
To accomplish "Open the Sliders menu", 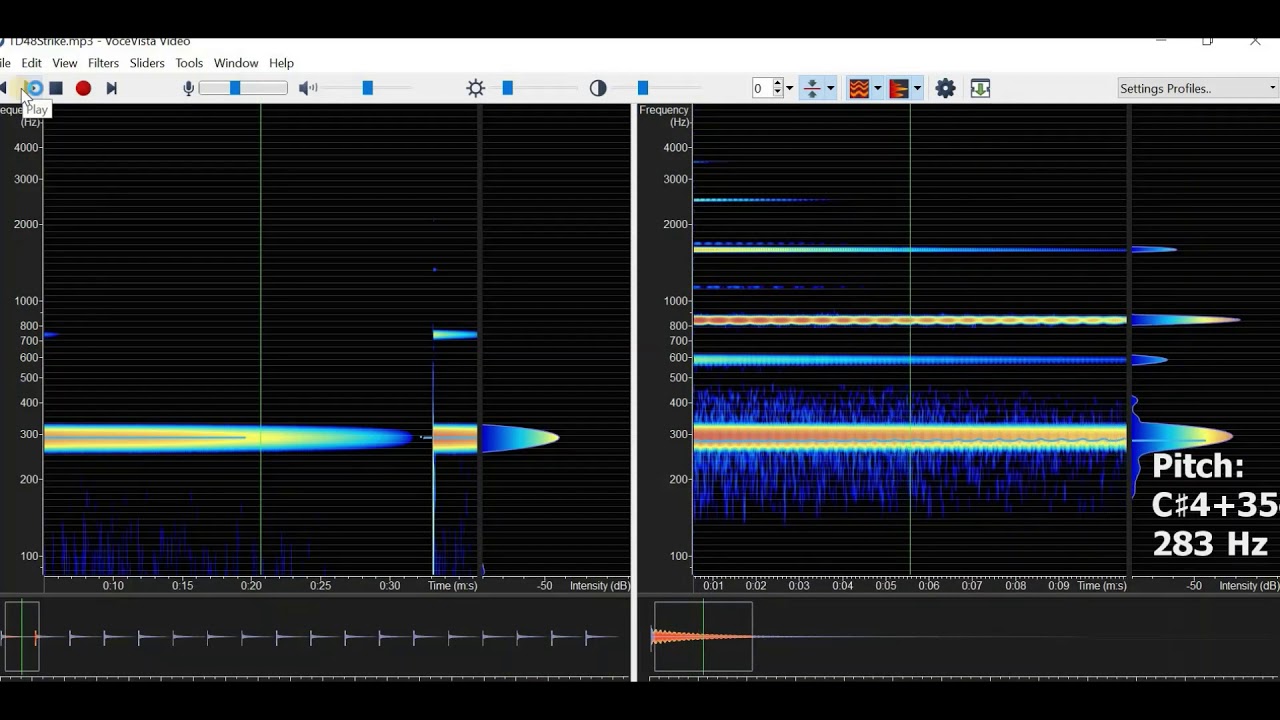I will coord(147,63).
